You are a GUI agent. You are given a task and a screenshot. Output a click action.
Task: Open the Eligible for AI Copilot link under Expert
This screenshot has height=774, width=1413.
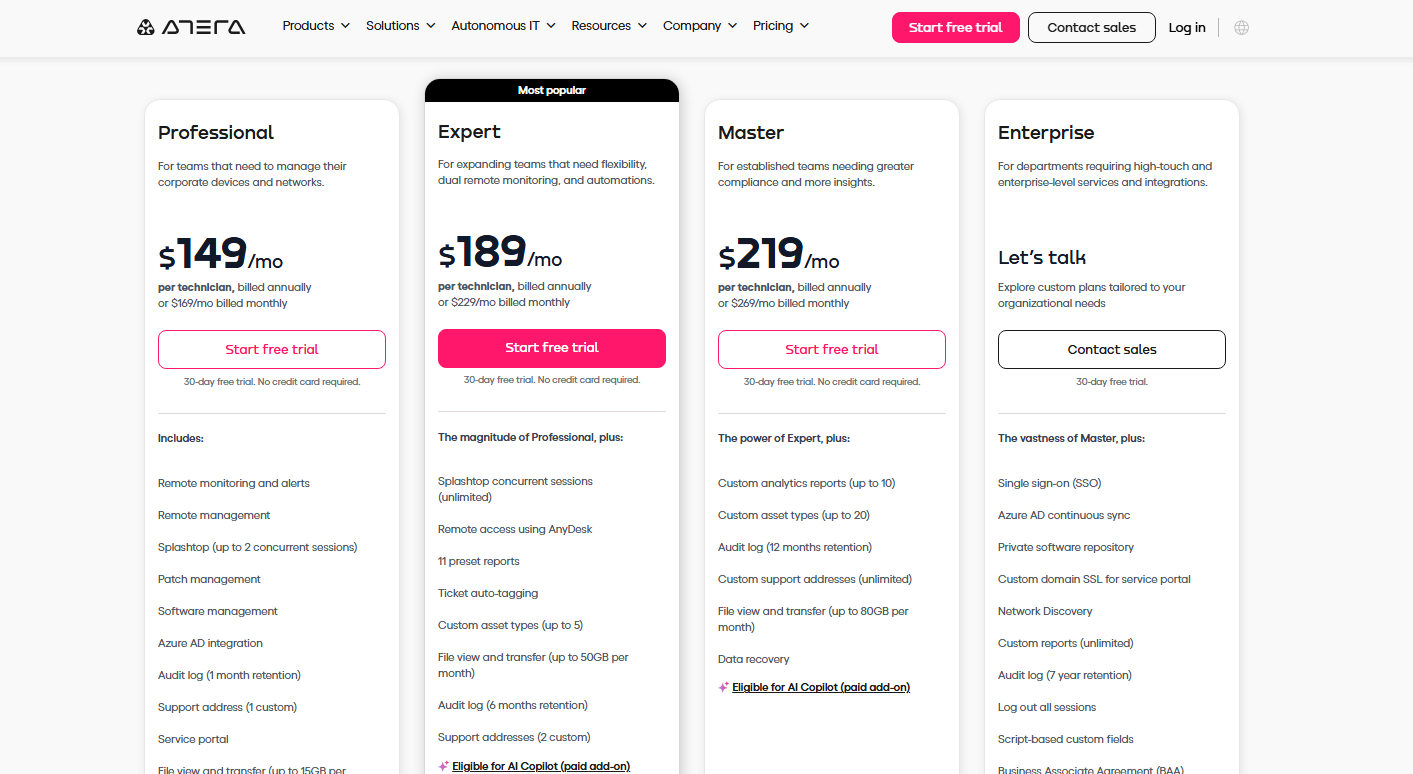coord(541,765)
